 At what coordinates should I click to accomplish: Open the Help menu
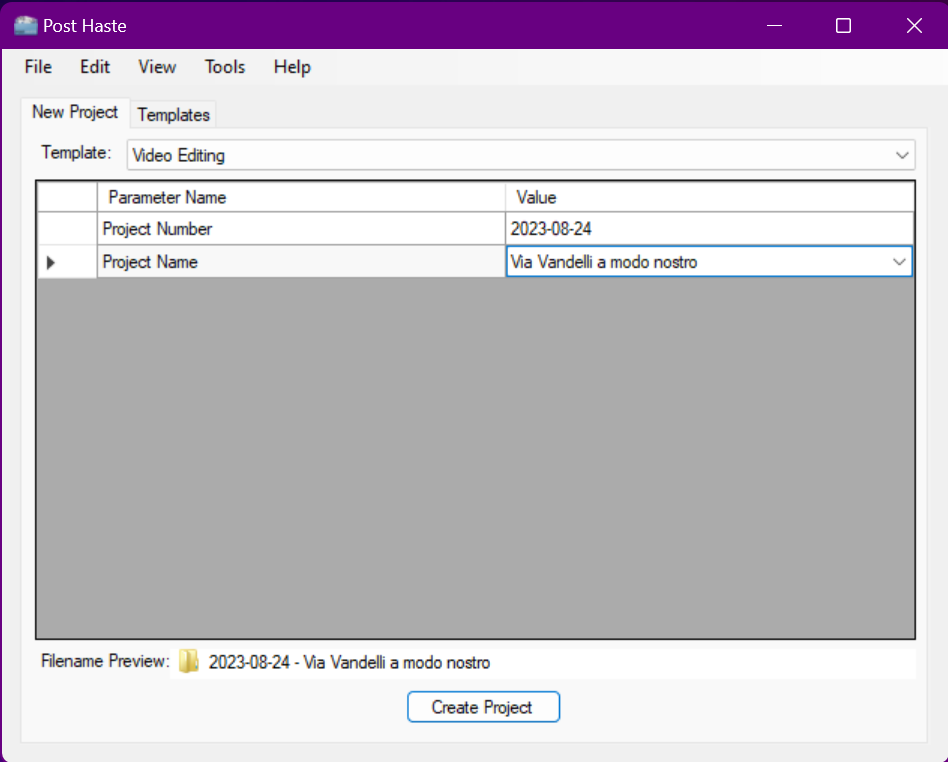tap(292, 67)
